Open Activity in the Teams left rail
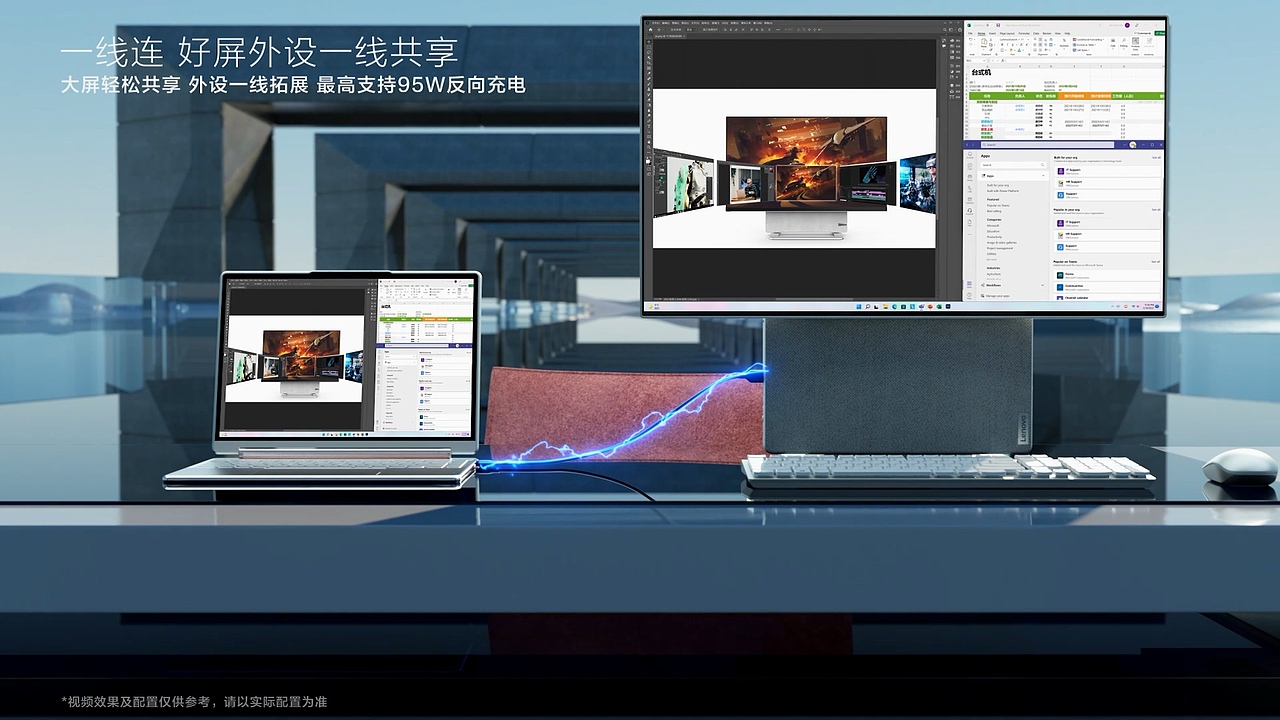Viewport: 1280px width, 720px height. tap(970, 155)
